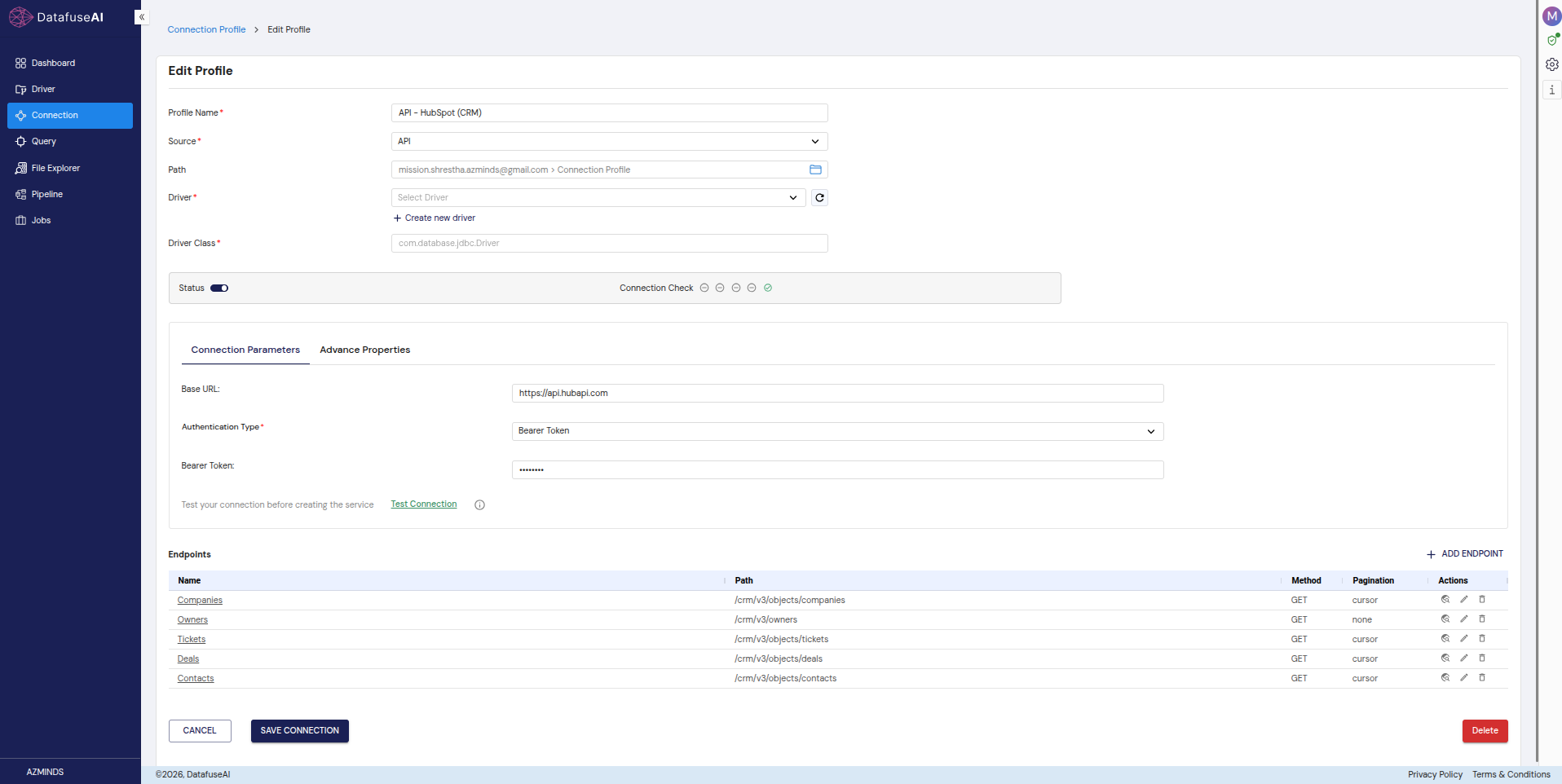Open Connection Profile breadcrumb link

pyautogui.click(x=206, y=29)
